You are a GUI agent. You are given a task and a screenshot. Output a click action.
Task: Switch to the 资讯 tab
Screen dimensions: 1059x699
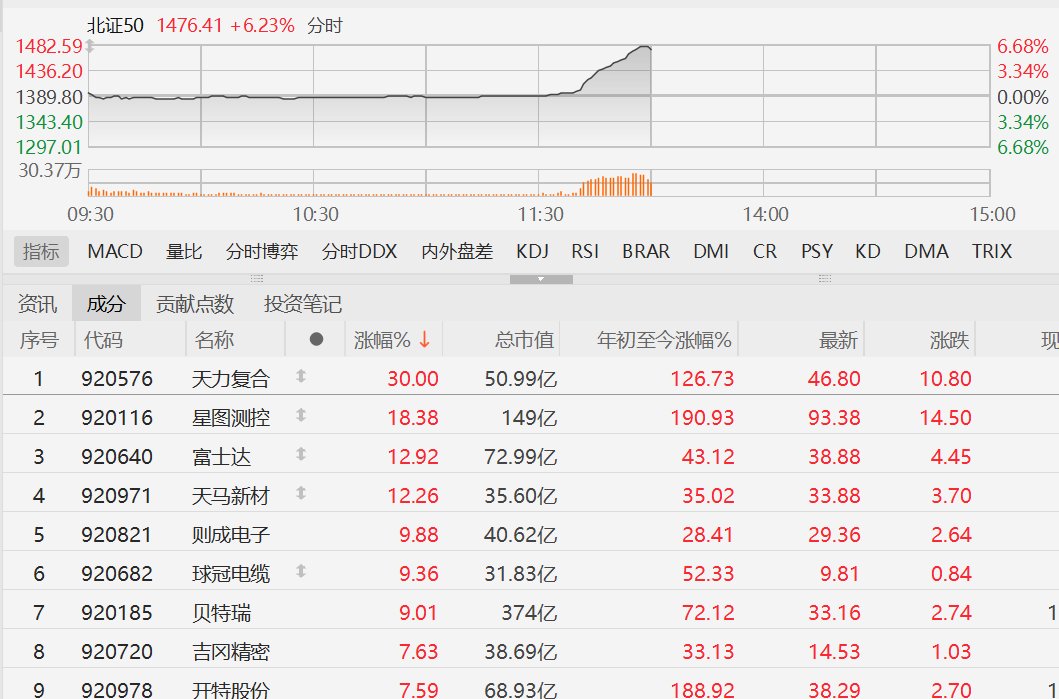pyautogui.click(x=37, y=304)
